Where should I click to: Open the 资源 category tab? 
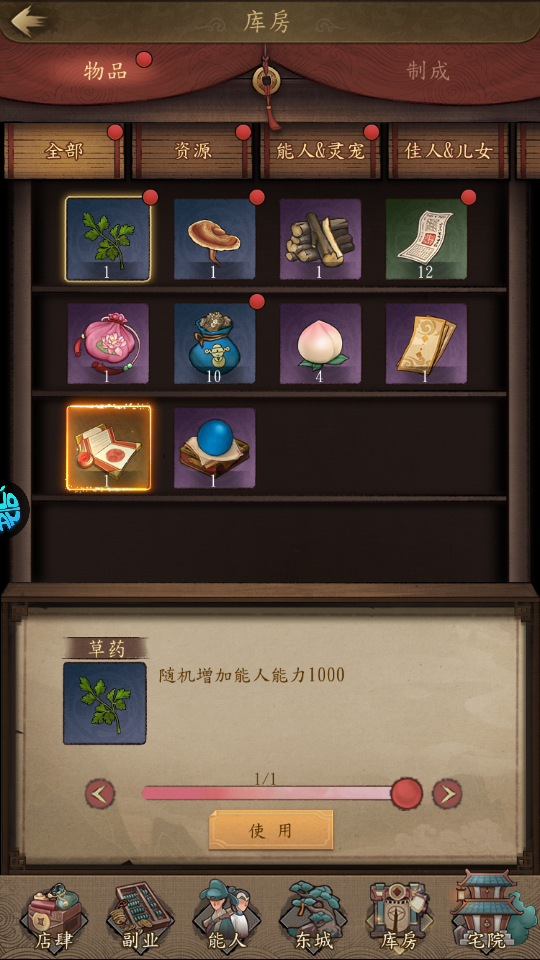pyautogui.click(x=192, y=151)
